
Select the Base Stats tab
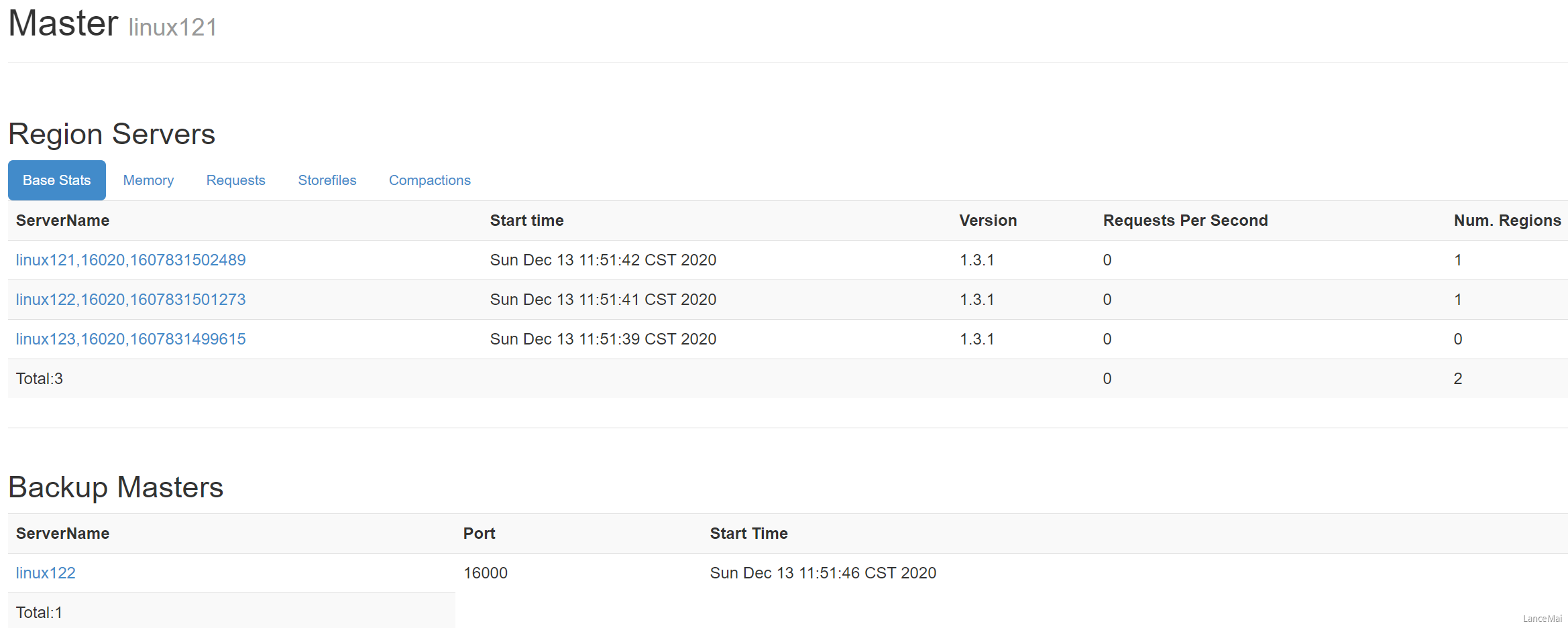pyautogui.click(x=56, y=180)
